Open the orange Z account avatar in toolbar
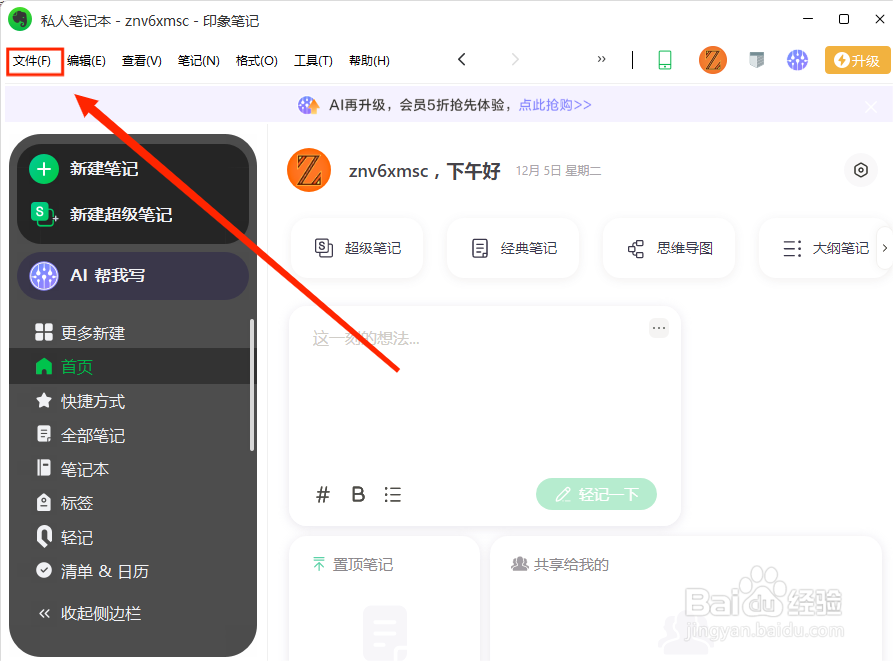Viewport: 893px width, 661px height. [x=712, y=60]
